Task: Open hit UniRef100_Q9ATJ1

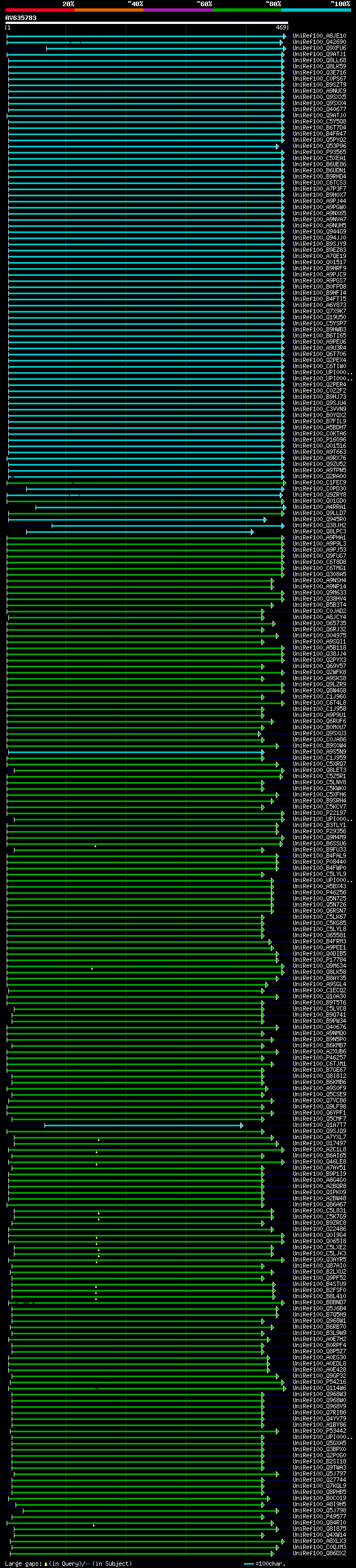Action: pos(319,54)
